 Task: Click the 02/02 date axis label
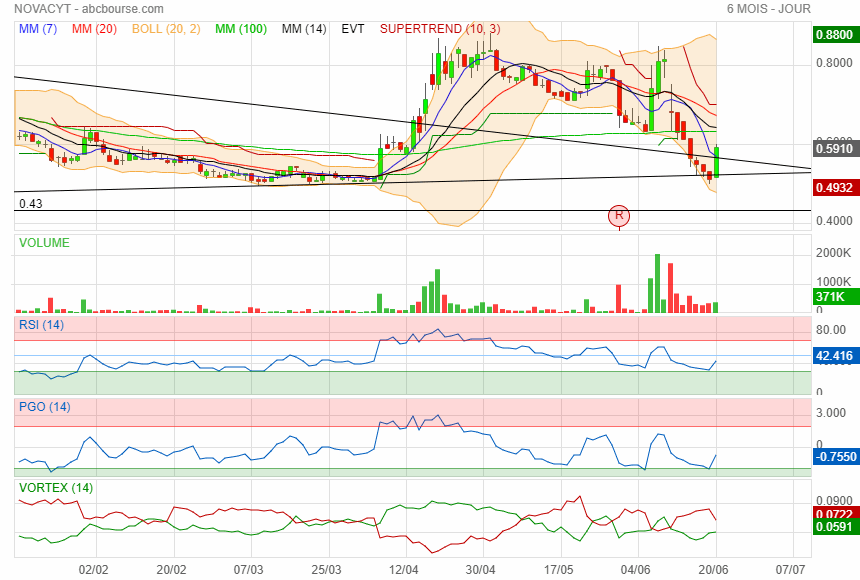click(93, 570)
